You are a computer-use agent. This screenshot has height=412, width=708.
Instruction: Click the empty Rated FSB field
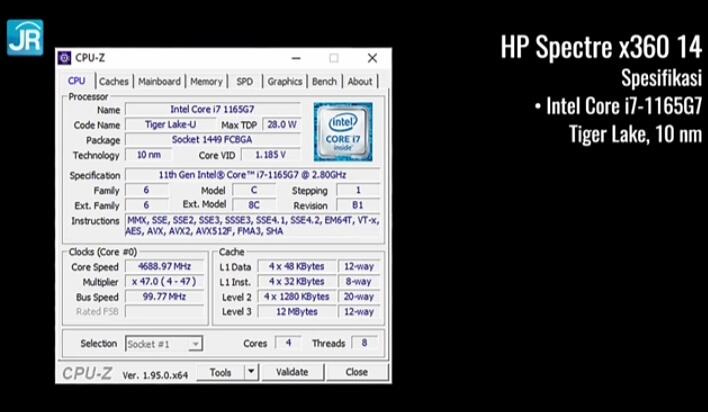point(164,312)
